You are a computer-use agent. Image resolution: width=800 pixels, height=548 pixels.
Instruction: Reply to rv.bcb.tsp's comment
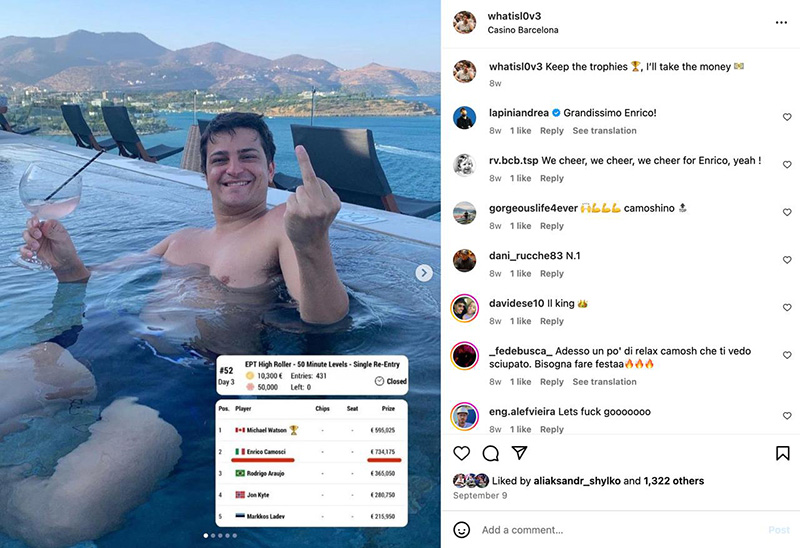point(552,179)
